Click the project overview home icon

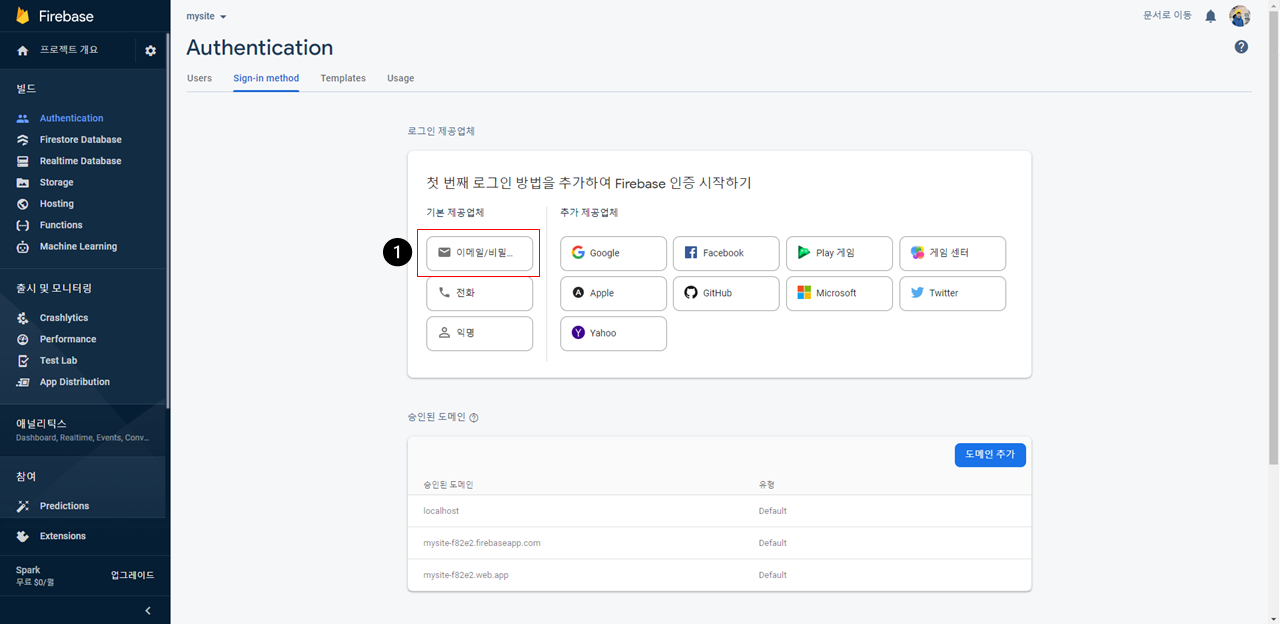23,50
